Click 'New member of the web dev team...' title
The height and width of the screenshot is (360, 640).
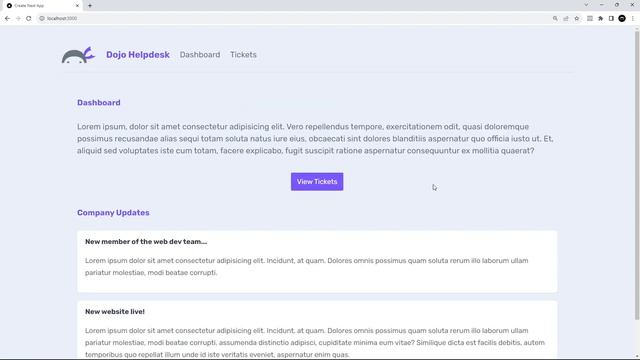click(146, 242)
